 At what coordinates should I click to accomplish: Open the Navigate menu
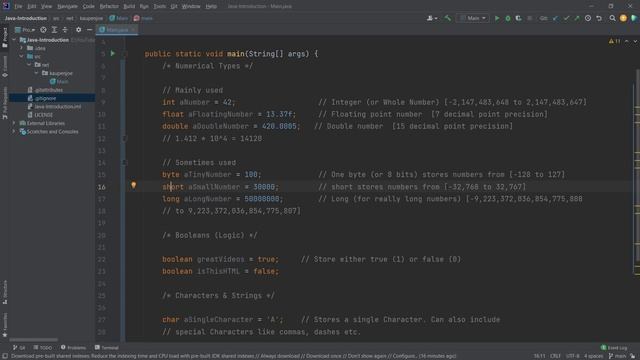pyautogui.click(x=67, y=7)
